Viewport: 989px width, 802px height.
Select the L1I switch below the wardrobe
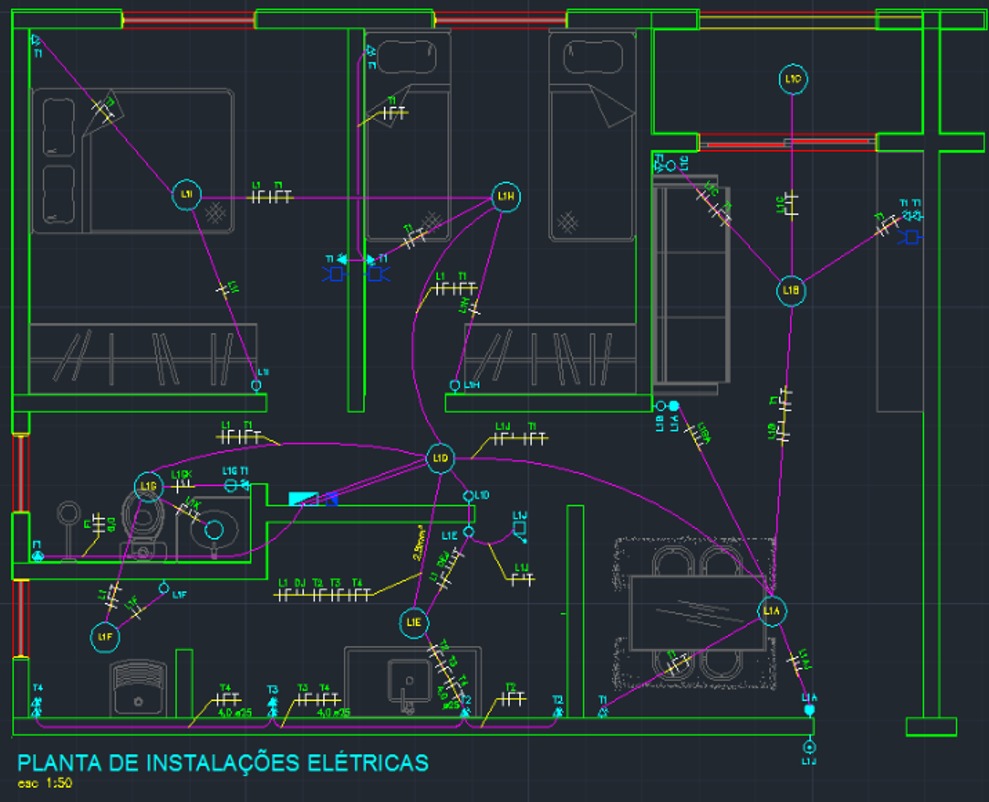point(256,385)
